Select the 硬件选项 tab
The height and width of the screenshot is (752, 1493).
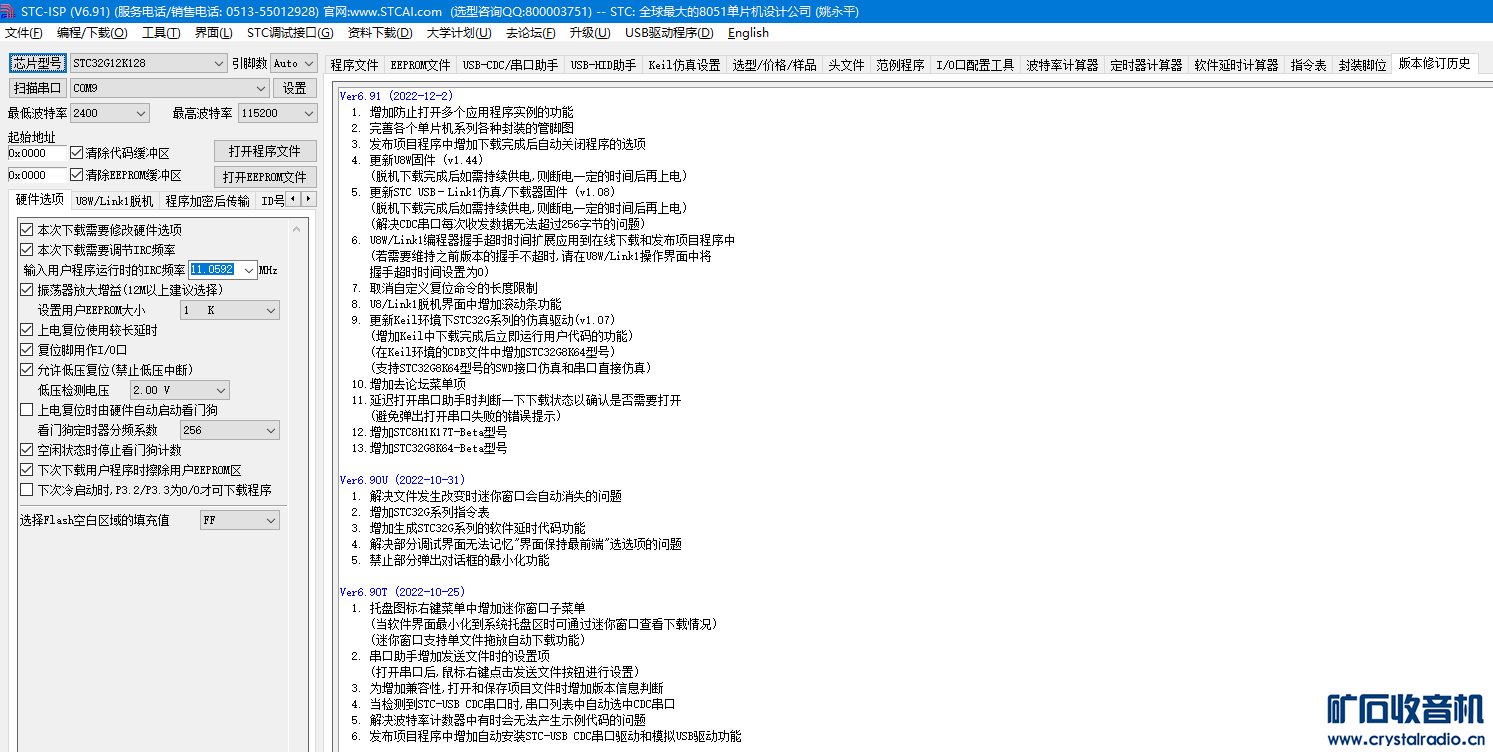tap(40, 200)
